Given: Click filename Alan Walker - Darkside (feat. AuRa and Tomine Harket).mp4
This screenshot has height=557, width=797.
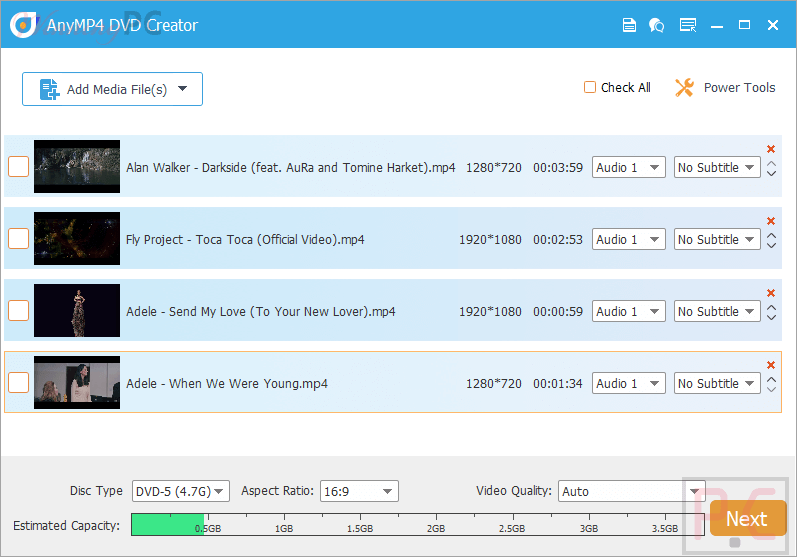Looking at the screenshot, I should point(290,168).
